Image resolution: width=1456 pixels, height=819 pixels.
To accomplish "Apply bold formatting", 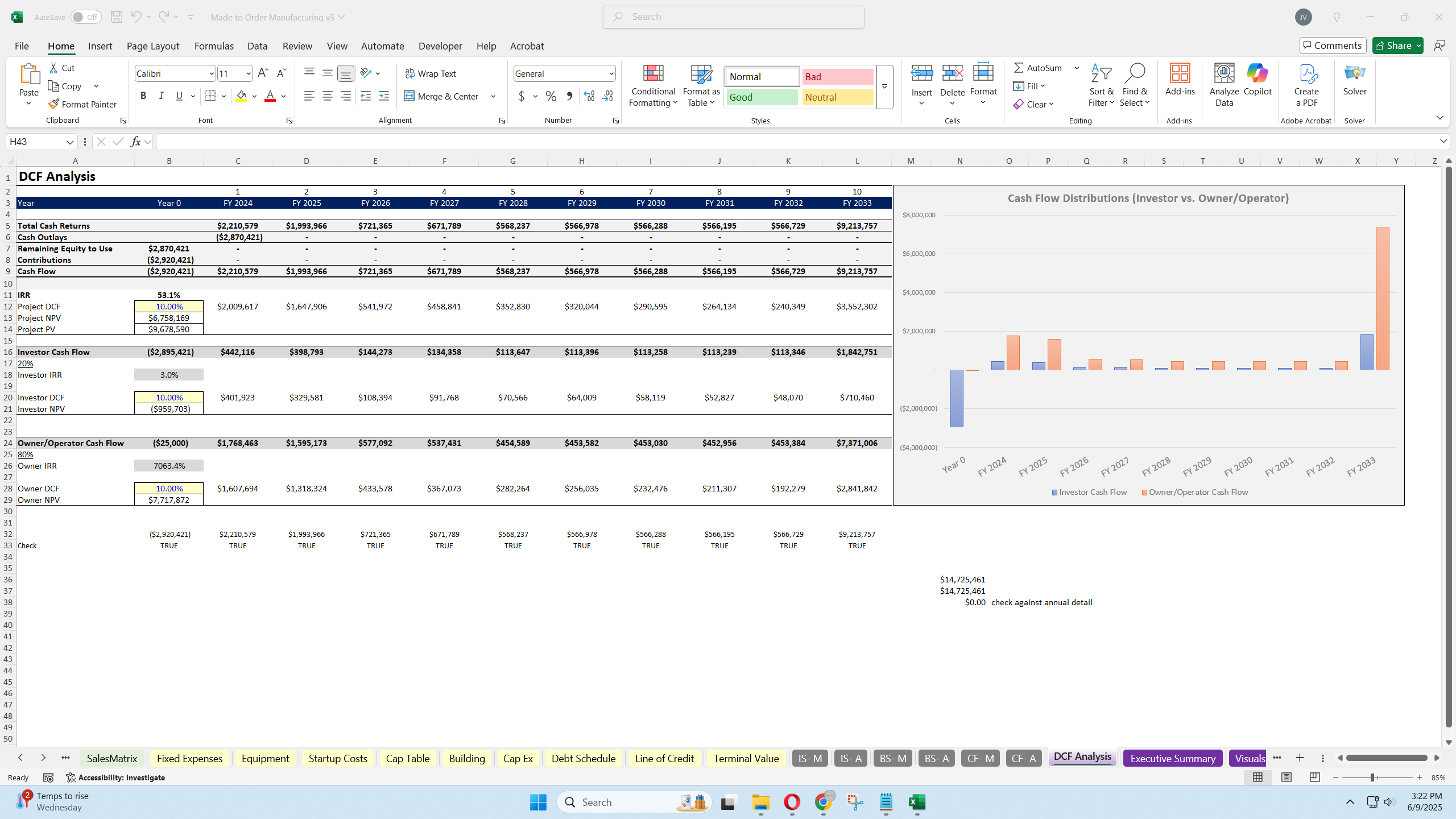I will point(143,96).
